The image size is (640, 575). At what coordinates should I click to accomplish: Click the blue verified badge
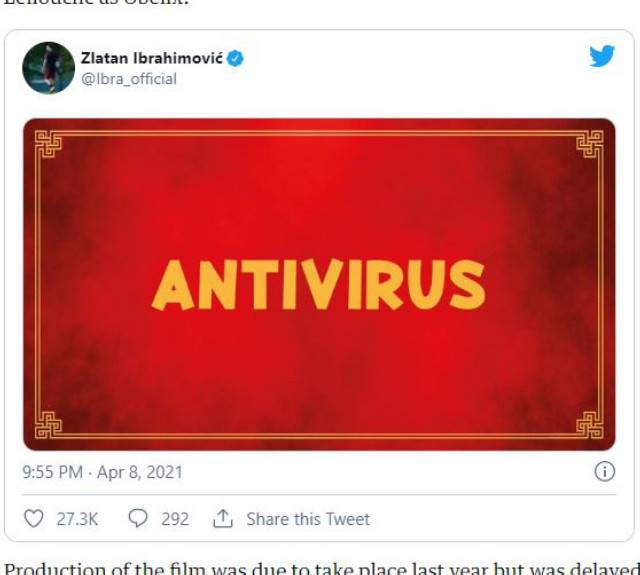coord(235,59)
